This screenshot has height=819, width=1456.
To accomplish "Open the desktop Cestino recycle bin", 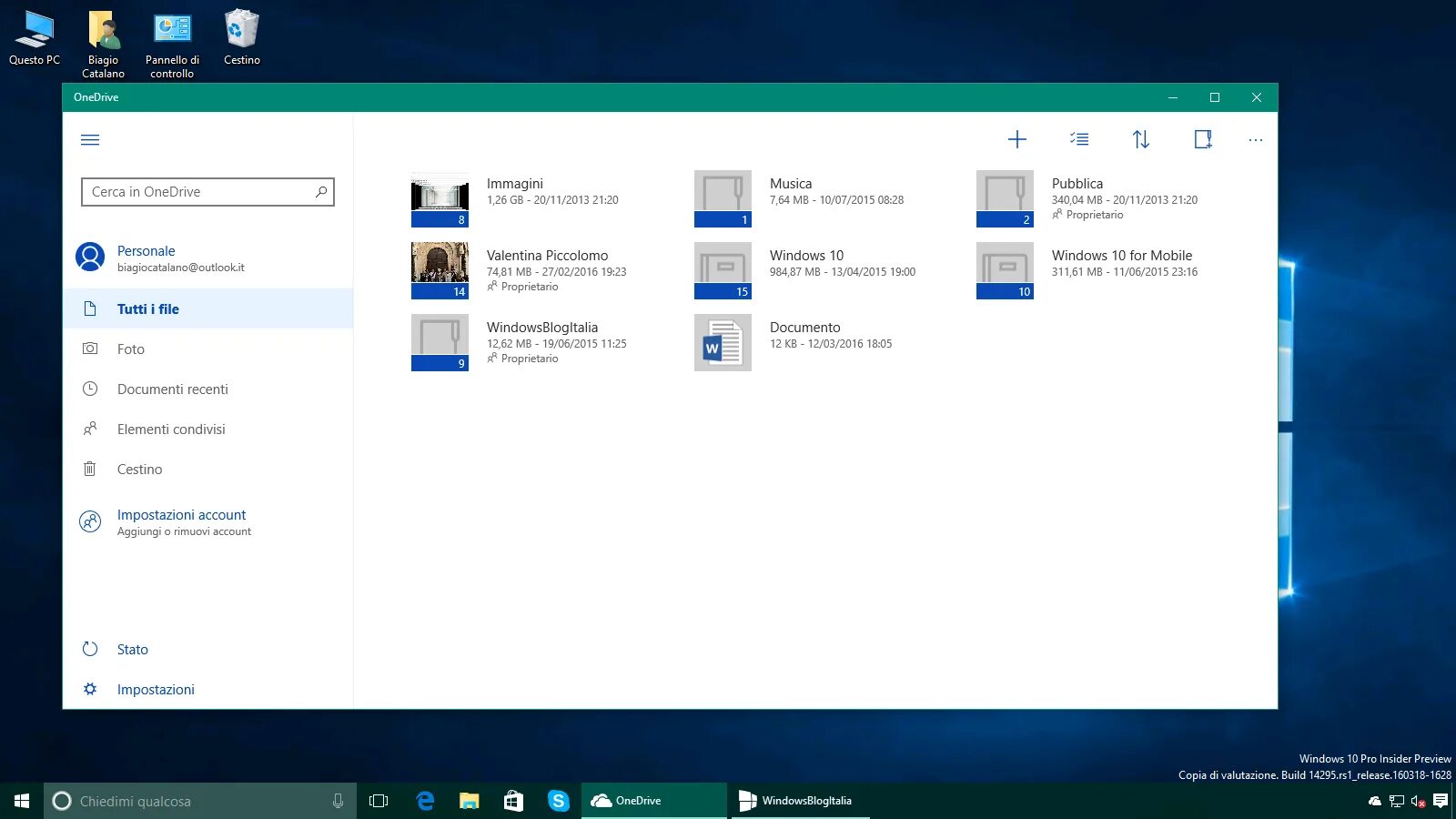I will (242, 38).
